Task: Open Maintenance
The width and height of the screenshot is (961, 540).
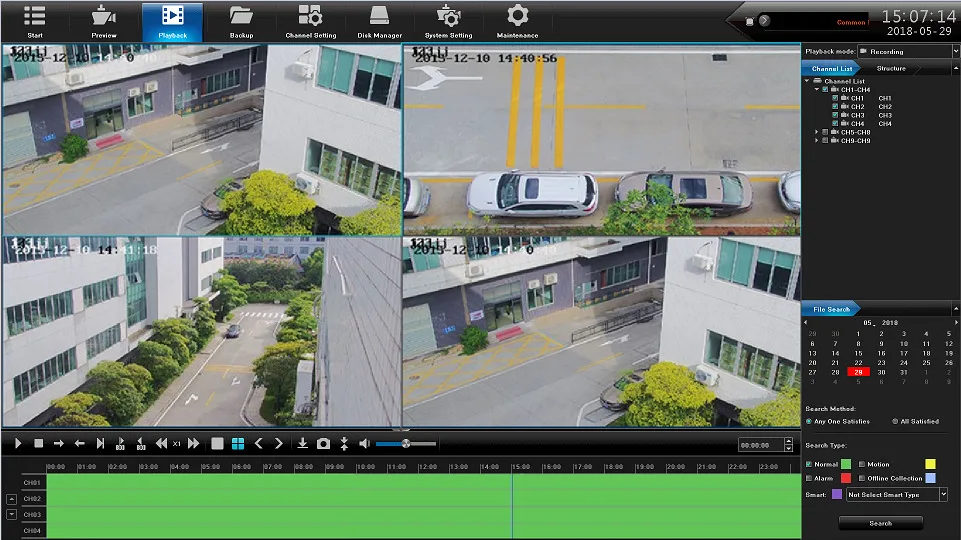Action: [x=517, y=21]
